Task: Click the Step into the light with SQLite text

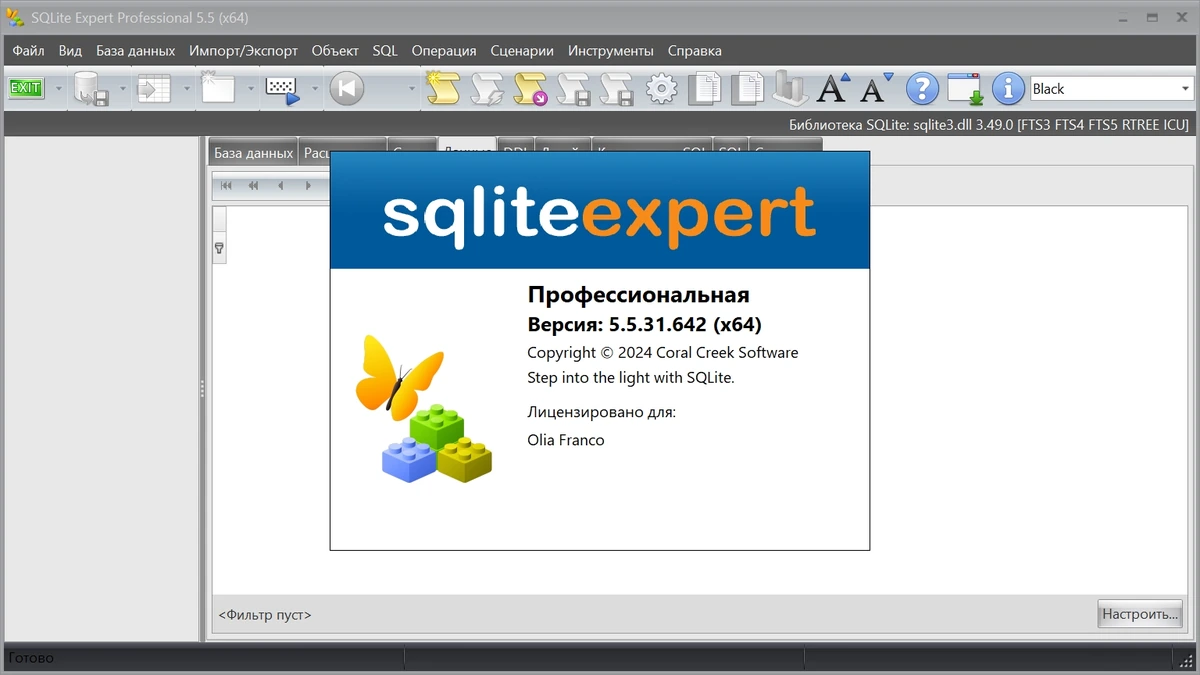Action: [631, 378]
